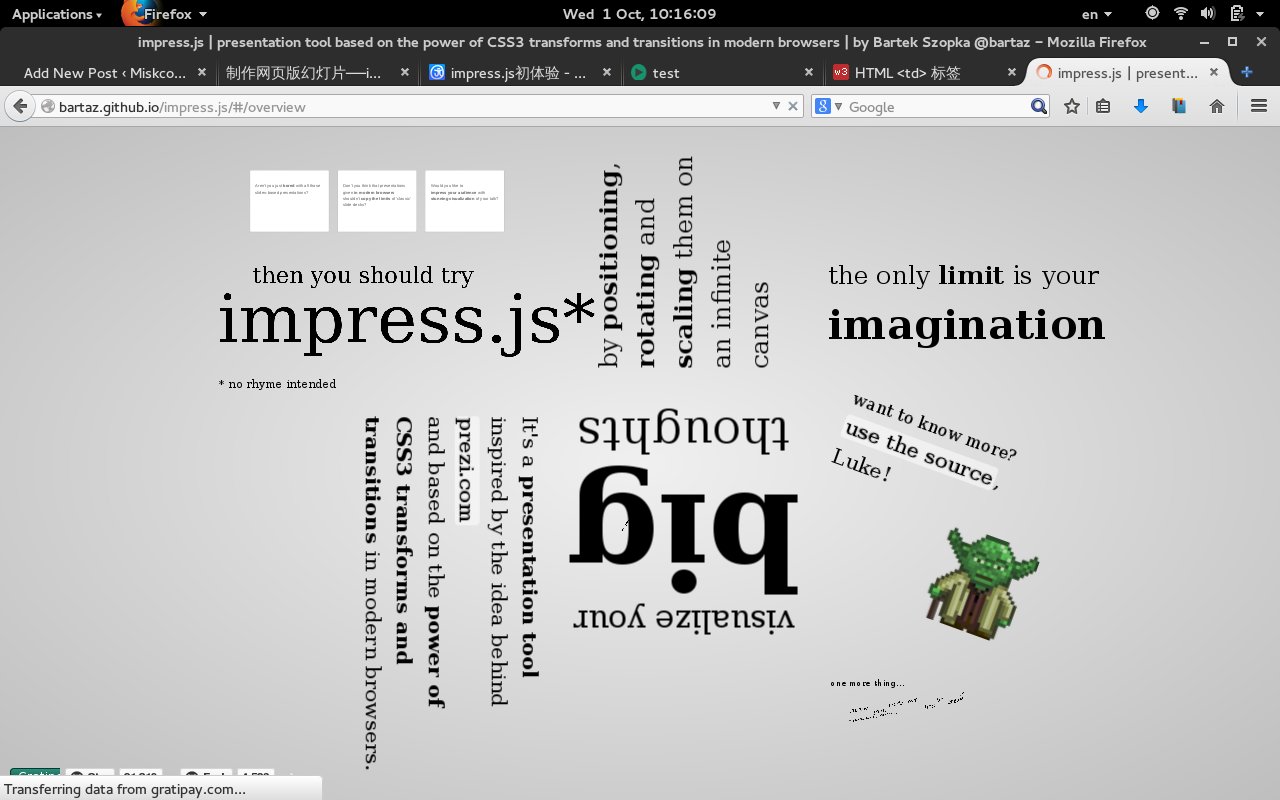Open the Firefox hamburger menu
This screenshot has height=800, width=1280.
coord(1259,106)
